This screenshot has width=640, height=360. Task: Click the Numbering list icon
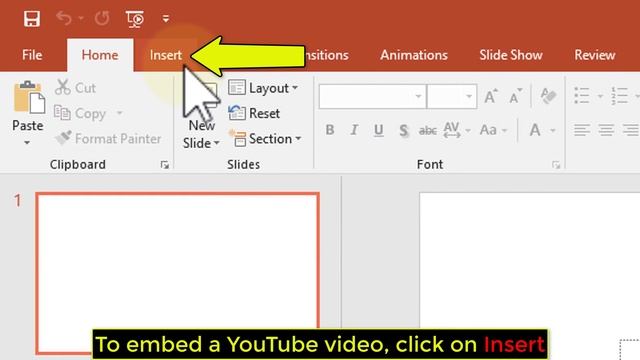620,96
